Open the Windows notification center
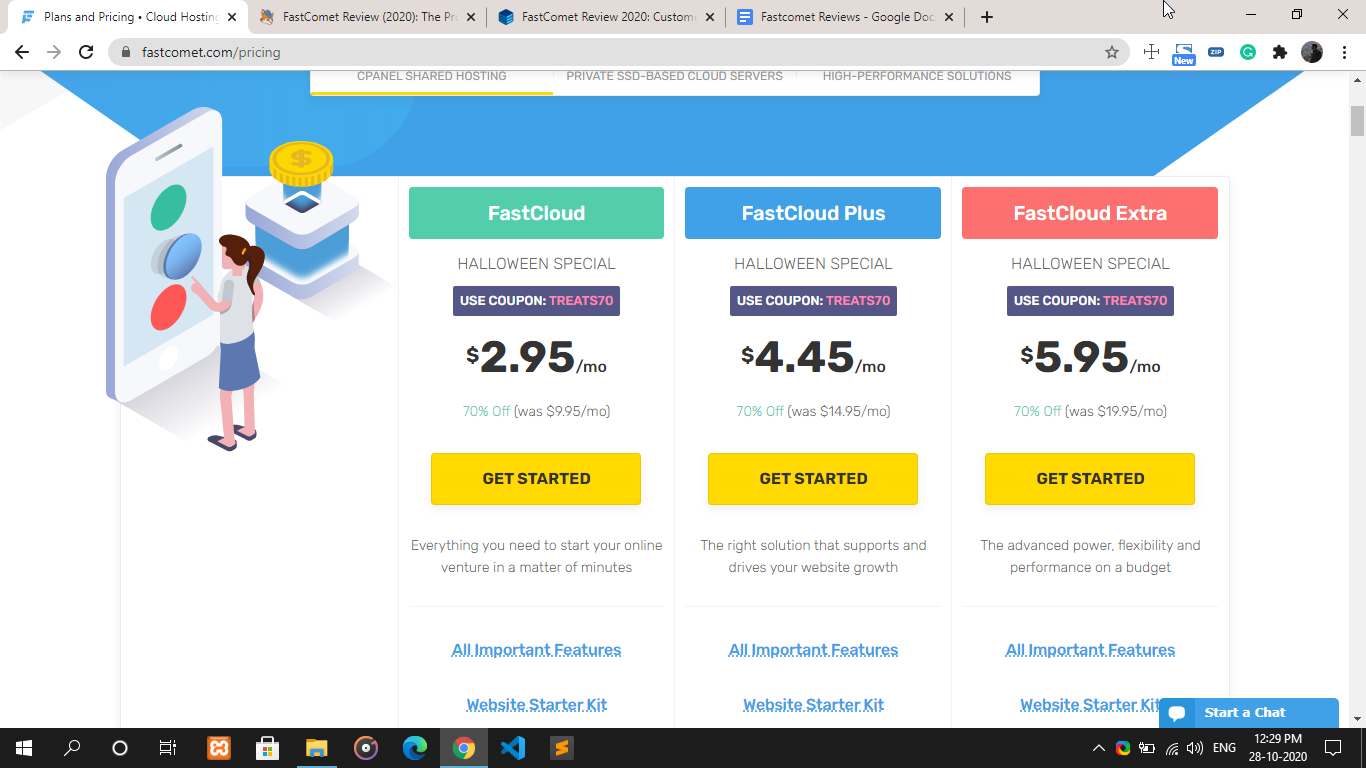Image resolution: width=1366 pixels, height=768 pixels. coord(1333,747)
